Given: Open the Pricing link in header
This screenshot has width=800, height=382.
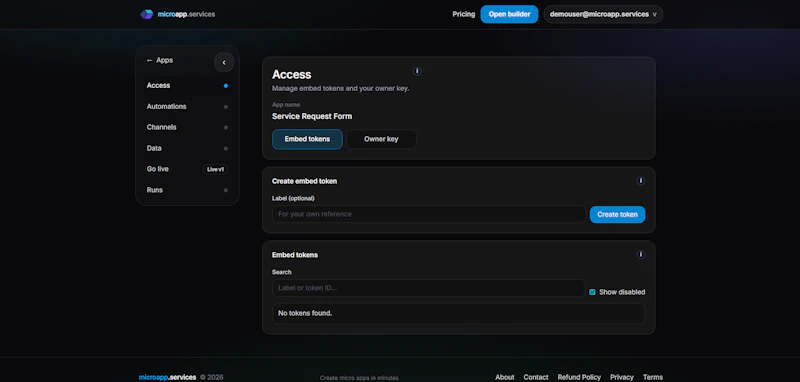Looking at the screenshot, I should 463,14.
